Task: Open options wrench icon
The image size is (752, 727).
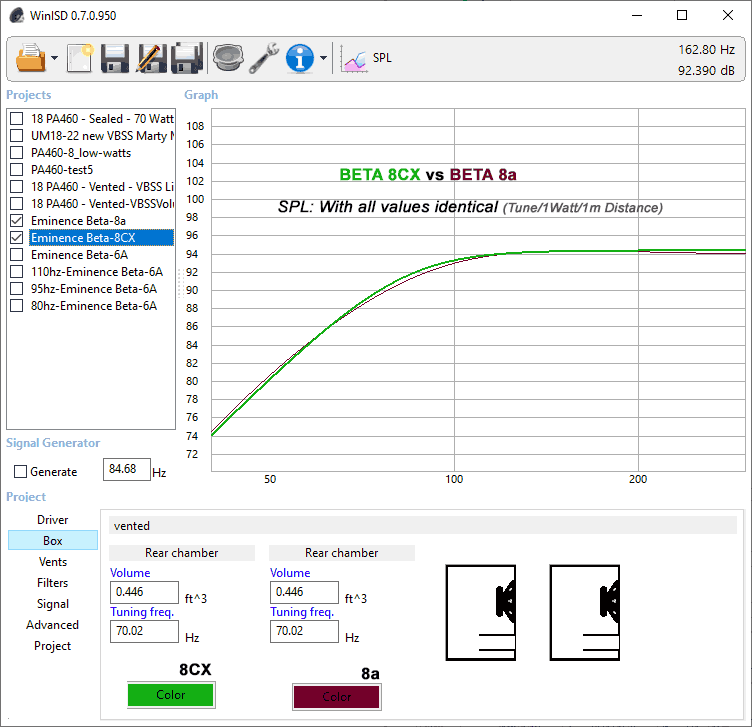Action: tap(264, 58)
